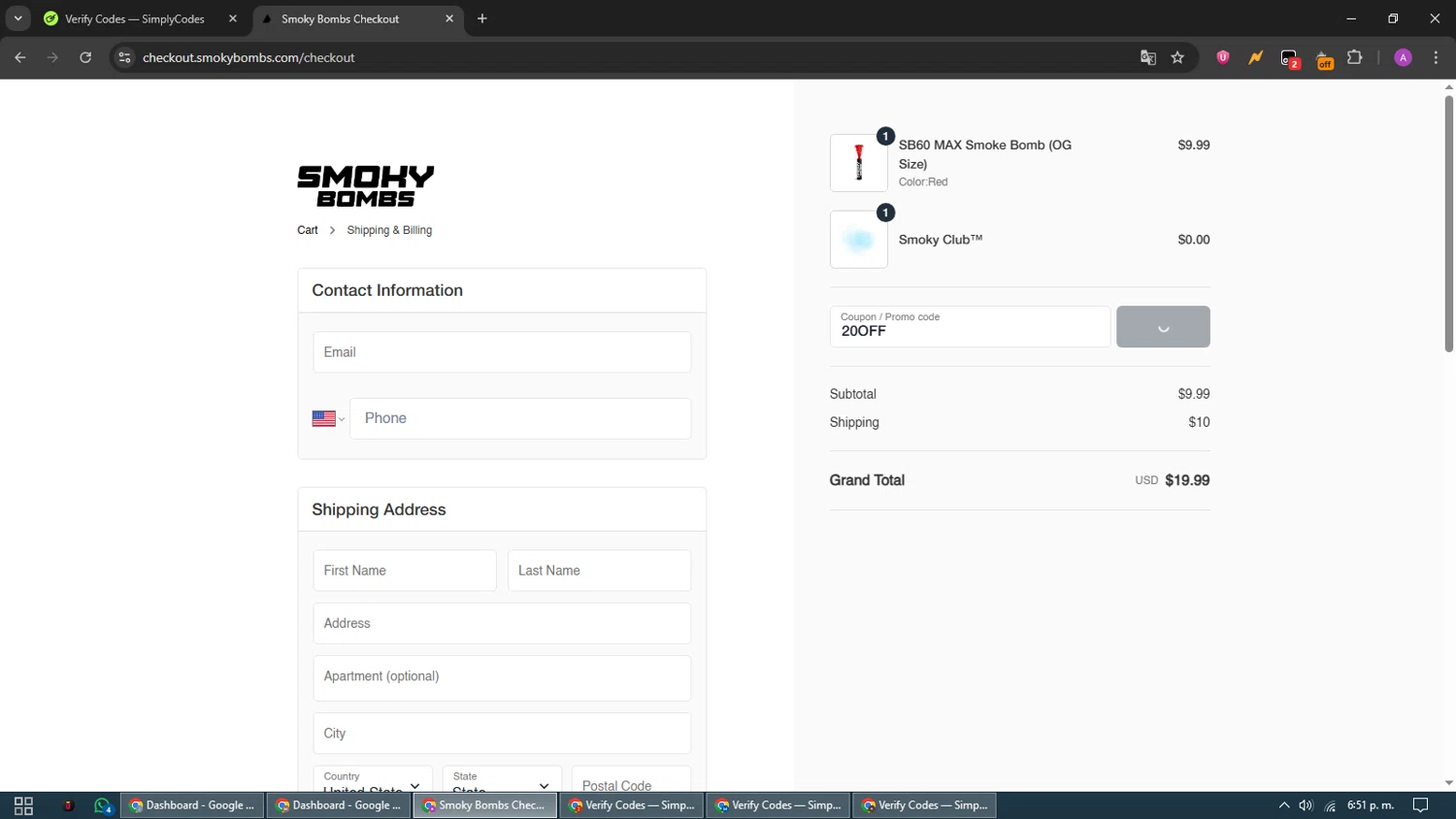
Task: Click the Apartment (optional) field
Action: tap(502, 677)
